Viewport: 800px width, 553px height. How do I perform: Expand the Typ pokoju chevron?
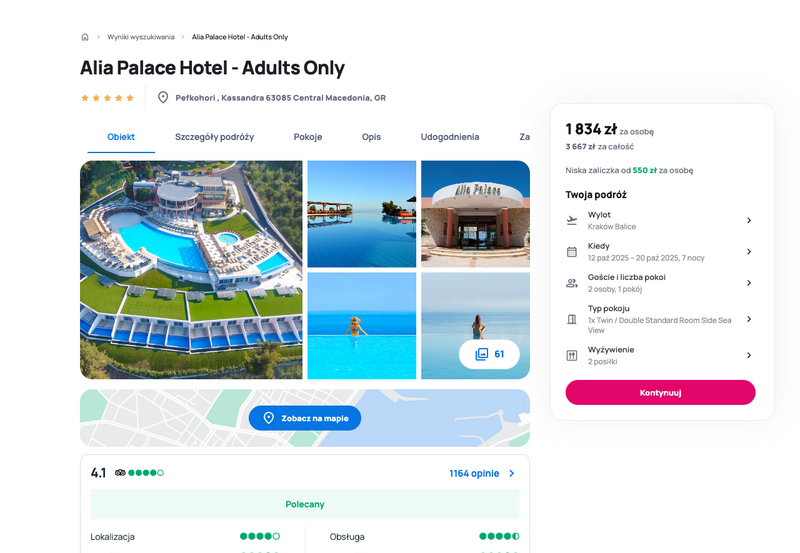click(x=749, y=319)
